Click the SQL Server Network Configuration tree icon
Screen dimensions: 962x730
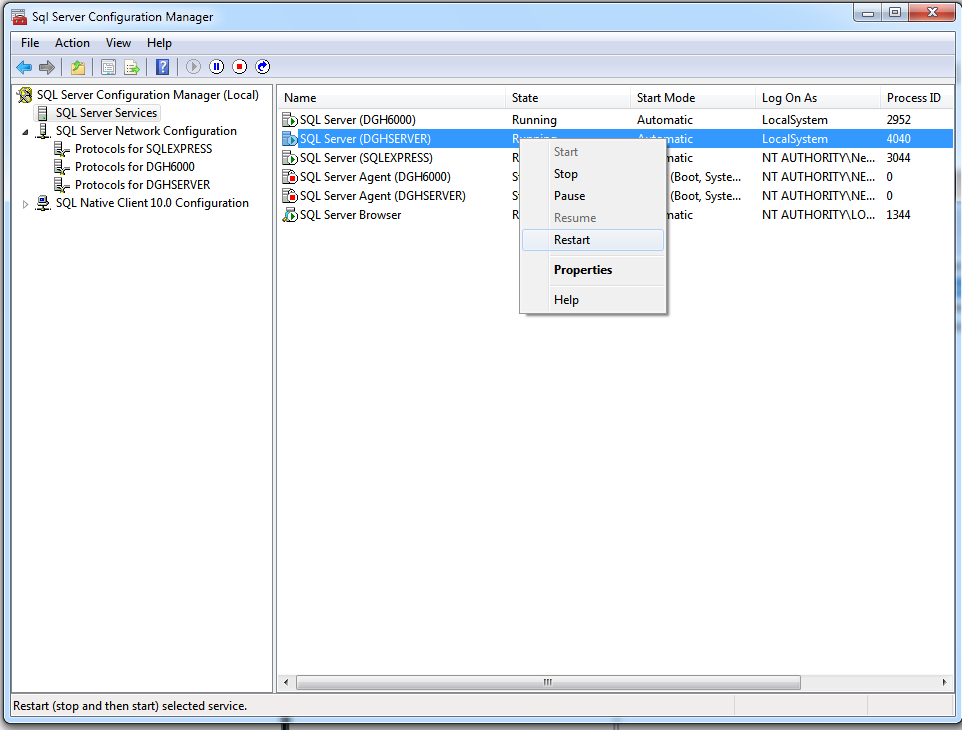pyautogui.click(x=43, y=131)
